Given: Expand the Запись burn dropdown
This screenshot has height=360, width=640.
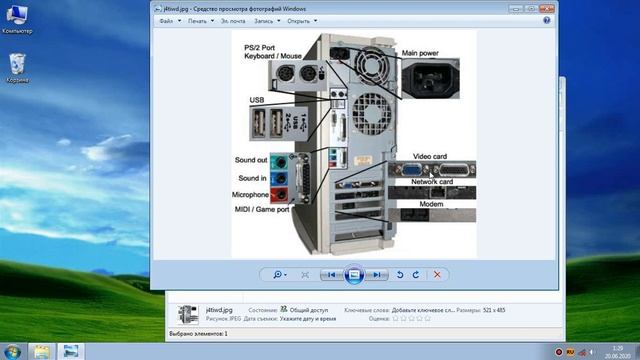Looking at the screenshot, I should [x=267, y=21].
